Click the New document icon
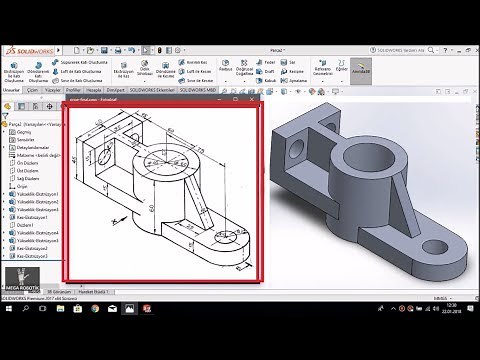Viewport: 480px width, 360px height. (77, 50)
